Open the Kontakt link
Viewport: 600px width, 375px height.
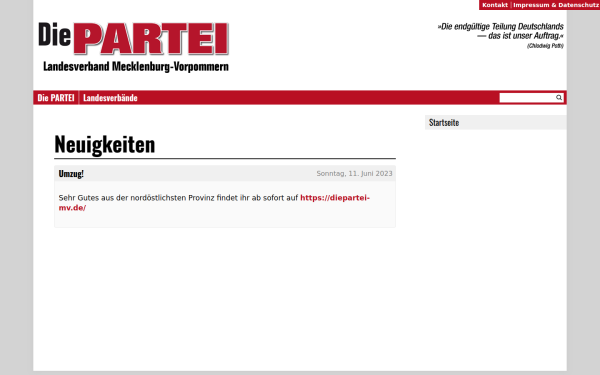coord(494,5)
